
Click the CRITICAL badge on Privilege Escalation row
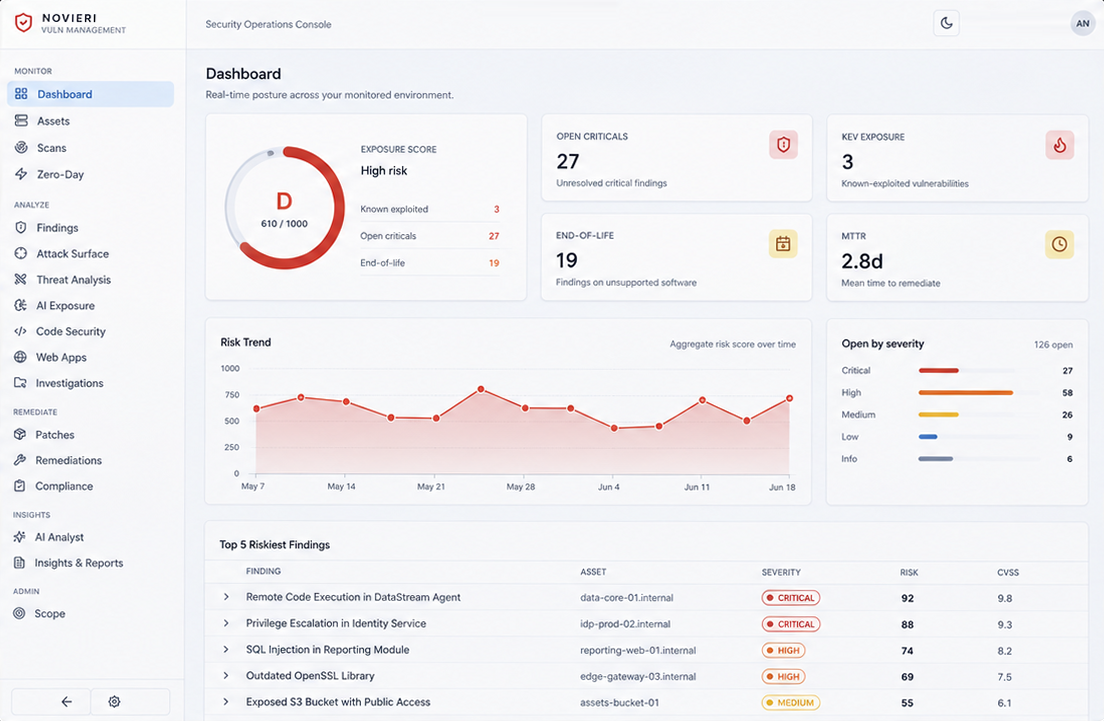coord(791,624)
